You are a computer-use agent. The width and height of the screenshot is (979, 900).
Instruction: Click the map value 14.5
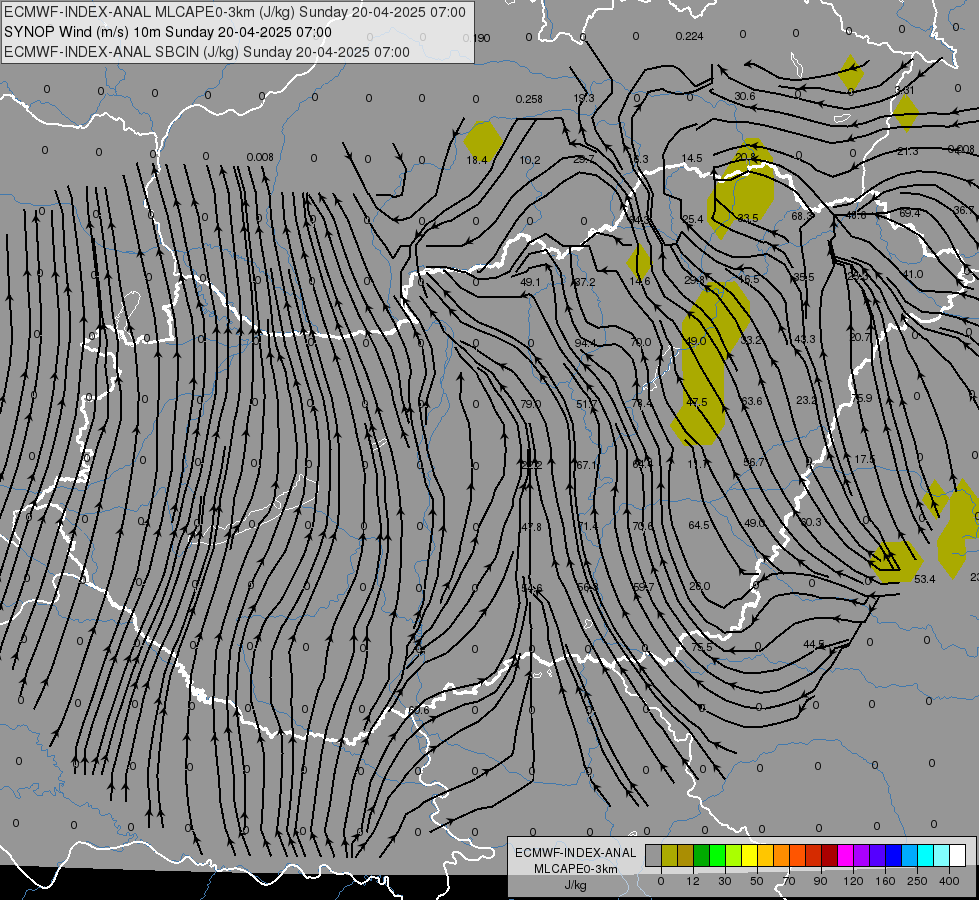pos(692,159)
